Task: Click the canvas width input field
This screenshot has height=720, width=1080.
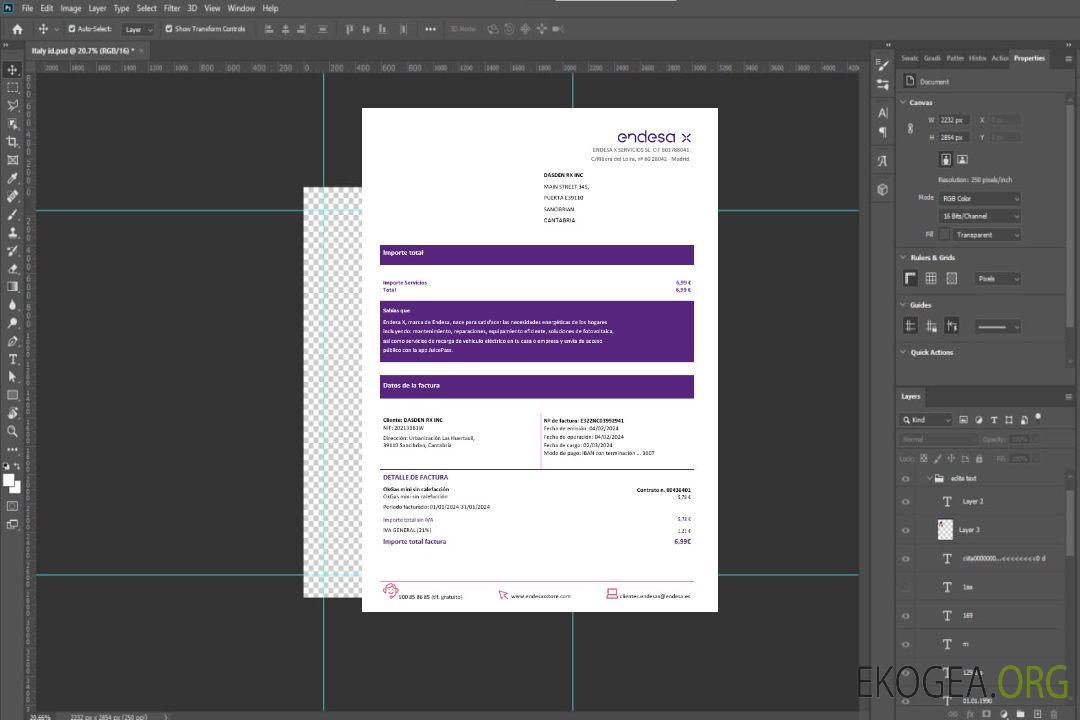Action: point(954,120)
